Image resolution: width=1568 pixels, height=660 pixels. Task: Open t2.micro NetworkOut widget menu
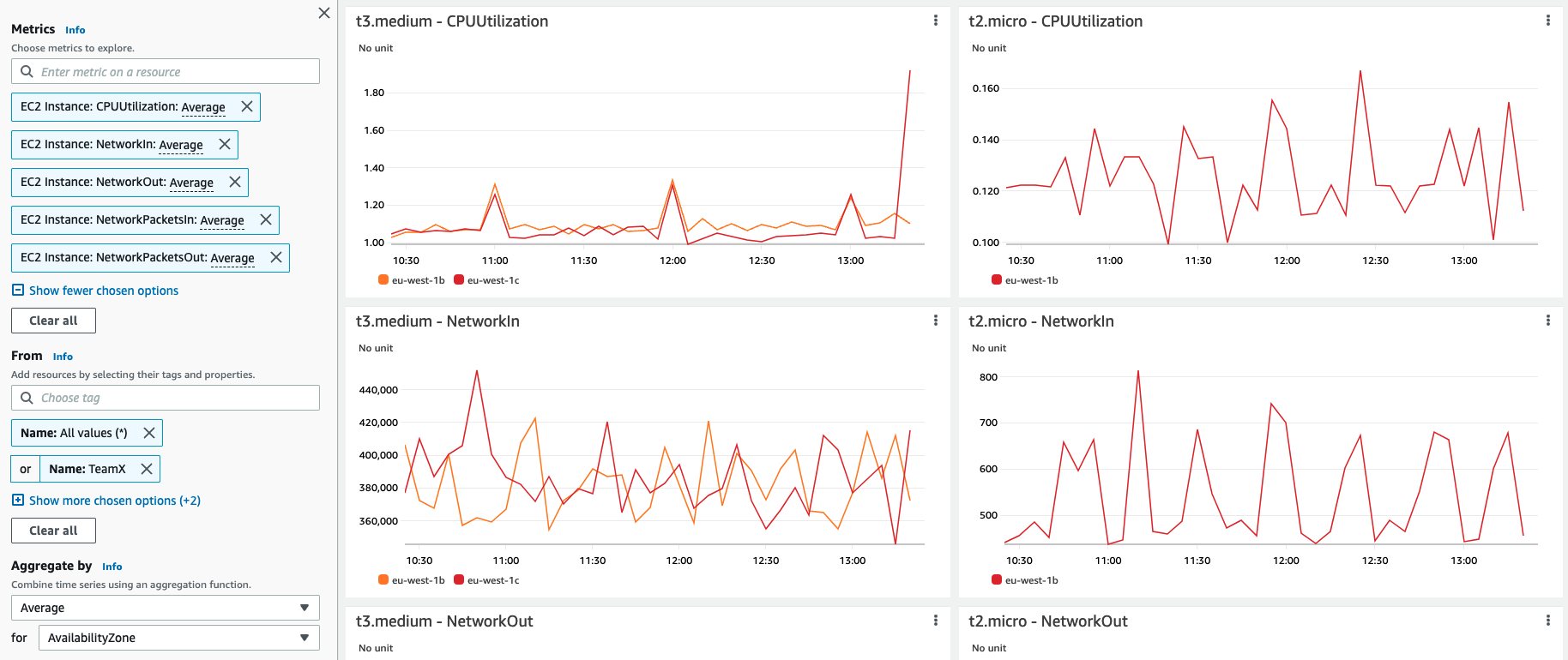tap(1547, 621)
